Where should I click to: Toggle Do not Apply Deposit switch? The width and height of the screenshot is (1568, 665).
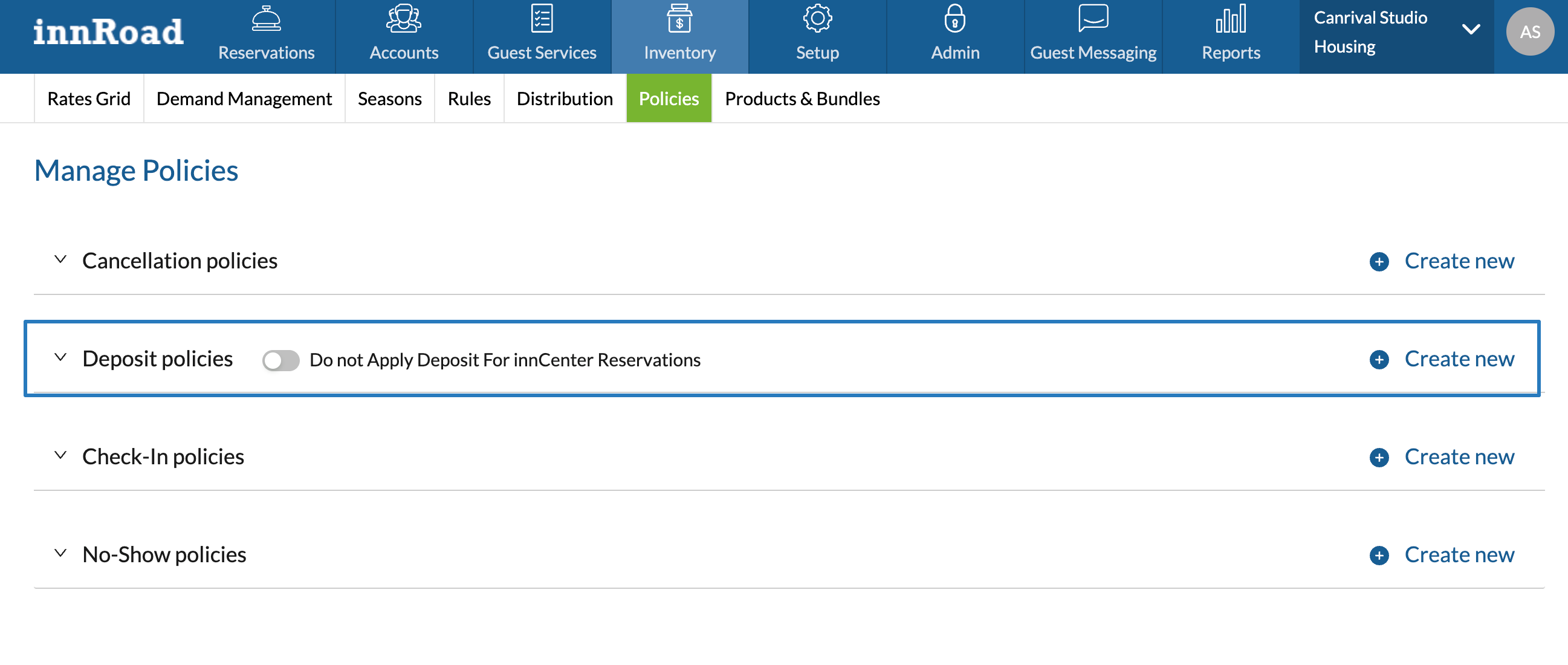pos(280,360)
